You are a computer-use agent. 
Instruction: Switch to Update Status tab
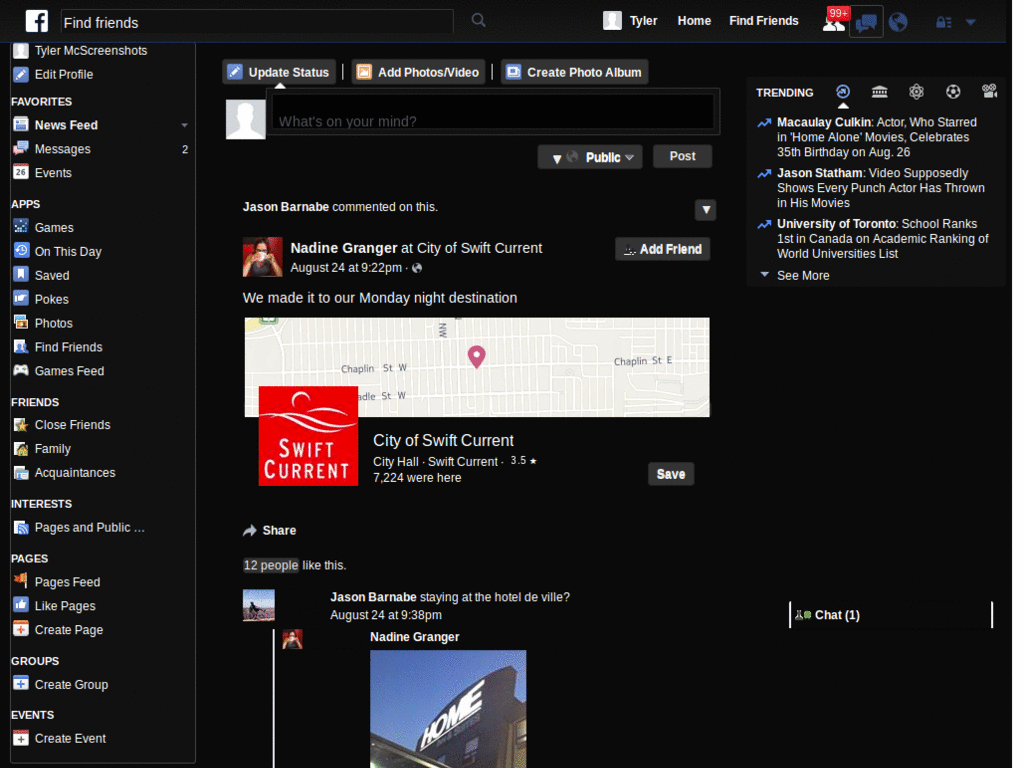coord(279,72)
